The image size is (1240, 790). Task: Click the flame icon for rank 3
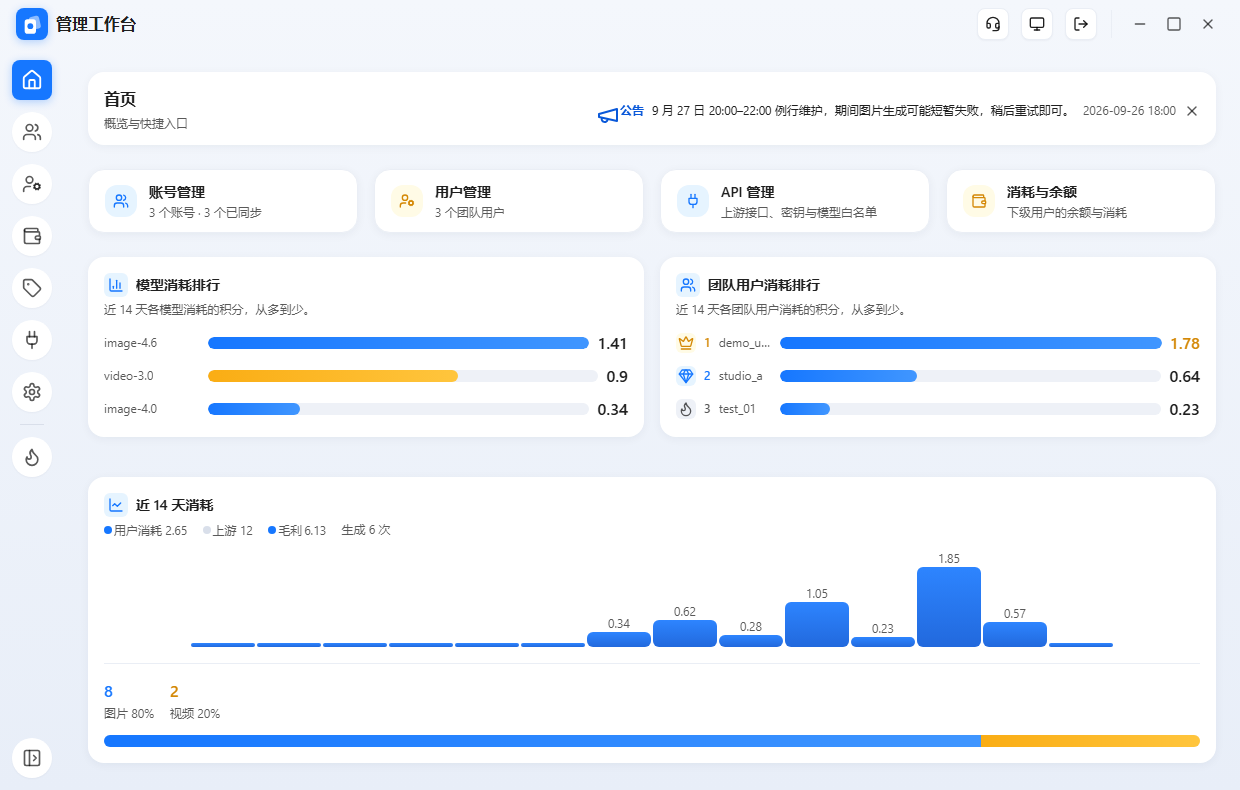tap(686, 409)
